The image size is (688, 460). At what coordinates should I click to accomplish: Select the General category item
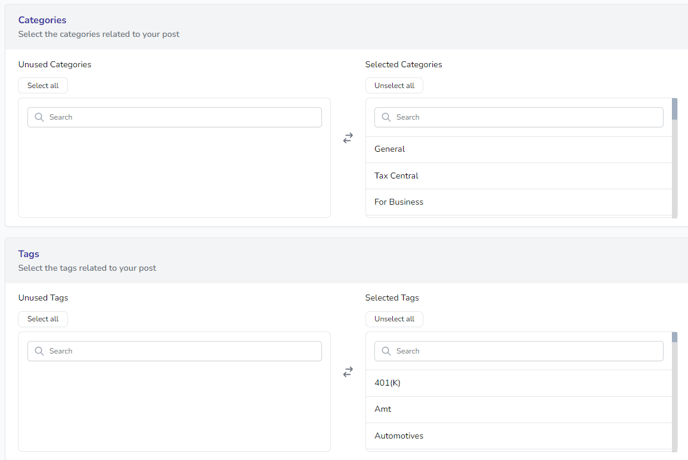pyautogui.click(x=390, y=149)
